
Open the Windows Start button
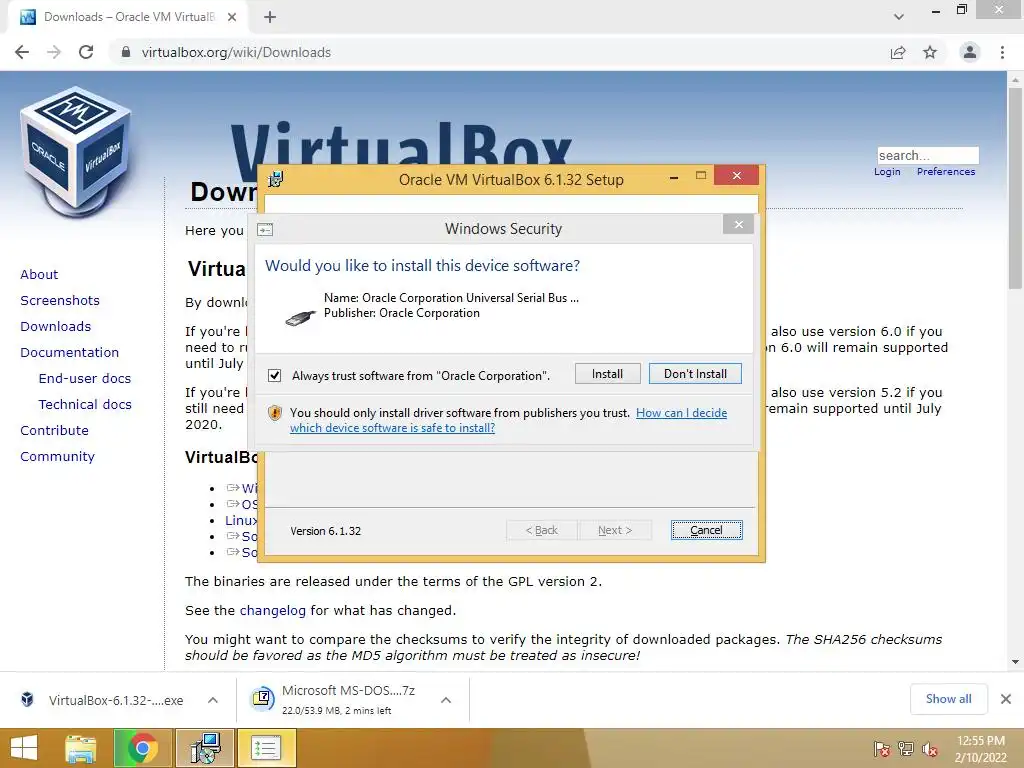click(x=24, y=748)
